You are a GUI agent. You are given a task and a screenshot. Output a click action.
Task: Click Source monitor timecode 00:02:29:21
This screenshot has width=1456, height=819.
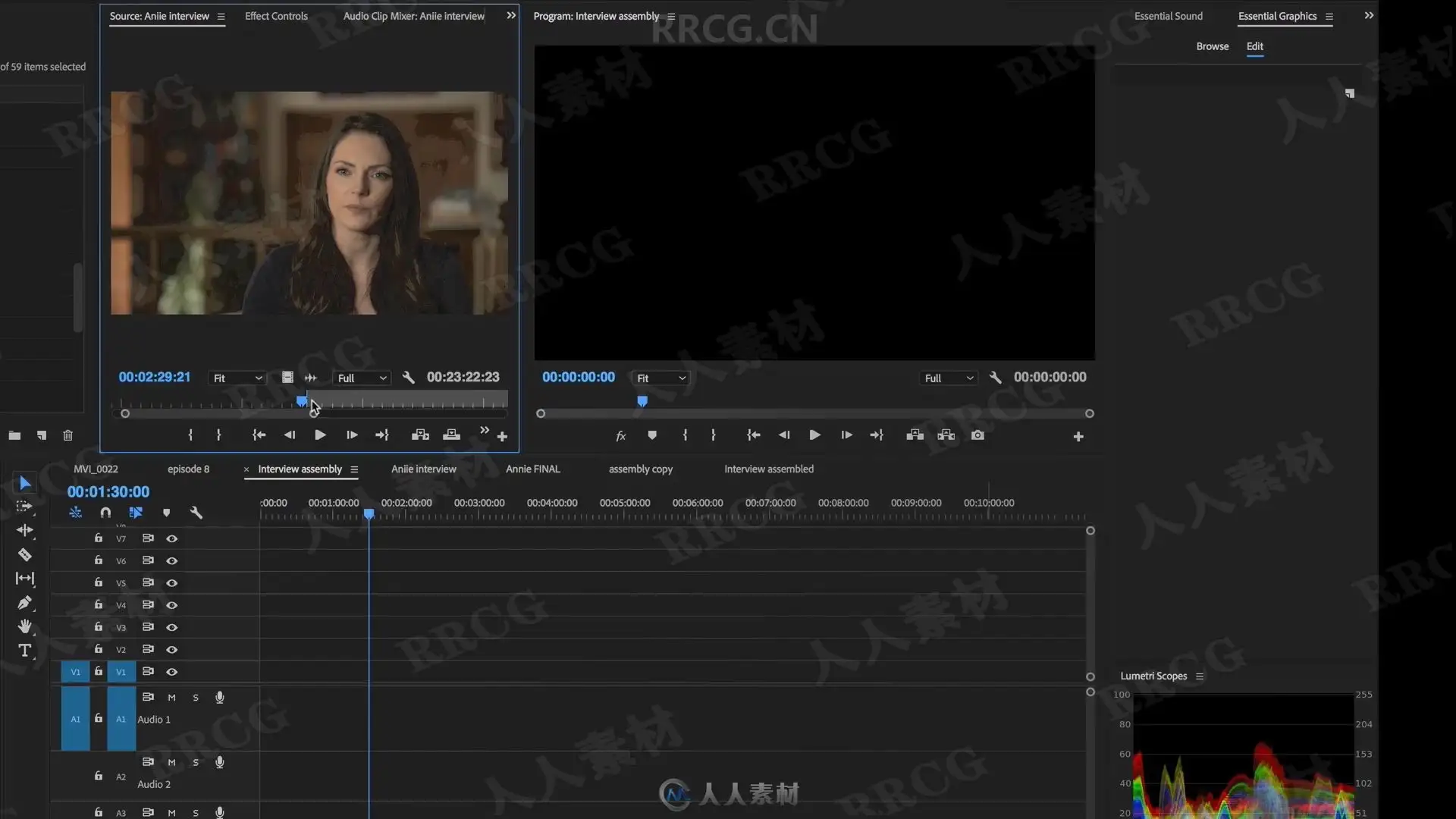tap(154, 378)
